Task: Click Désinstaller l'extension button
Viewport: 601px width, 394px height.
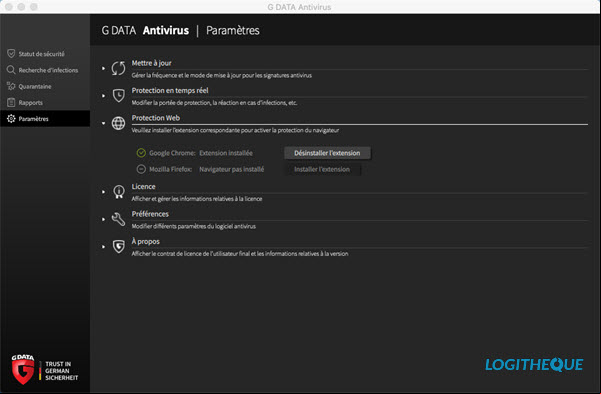Action: 327,153
